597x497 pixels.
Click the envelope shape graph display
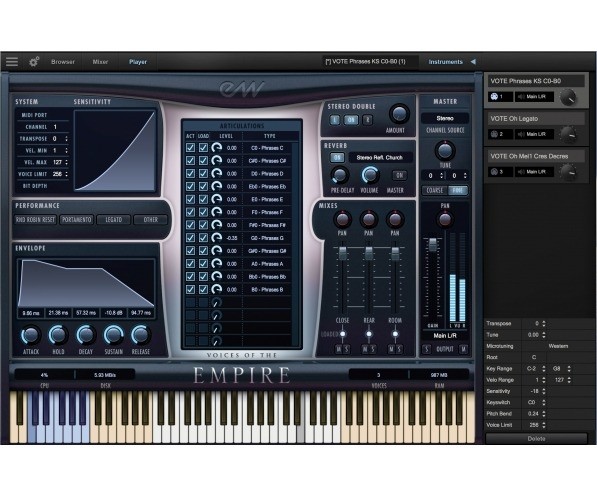click(x=86, y=283)
